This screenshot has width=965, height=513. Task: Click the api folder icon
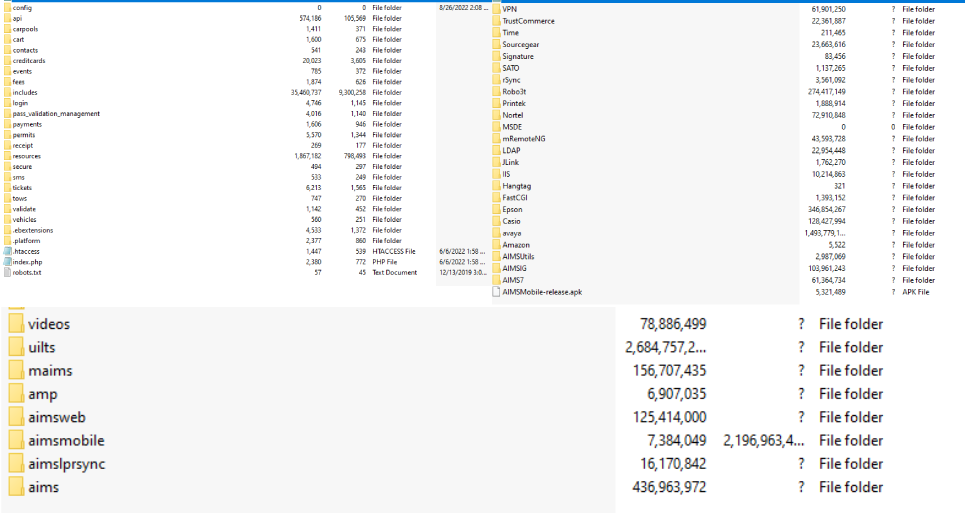7,18
